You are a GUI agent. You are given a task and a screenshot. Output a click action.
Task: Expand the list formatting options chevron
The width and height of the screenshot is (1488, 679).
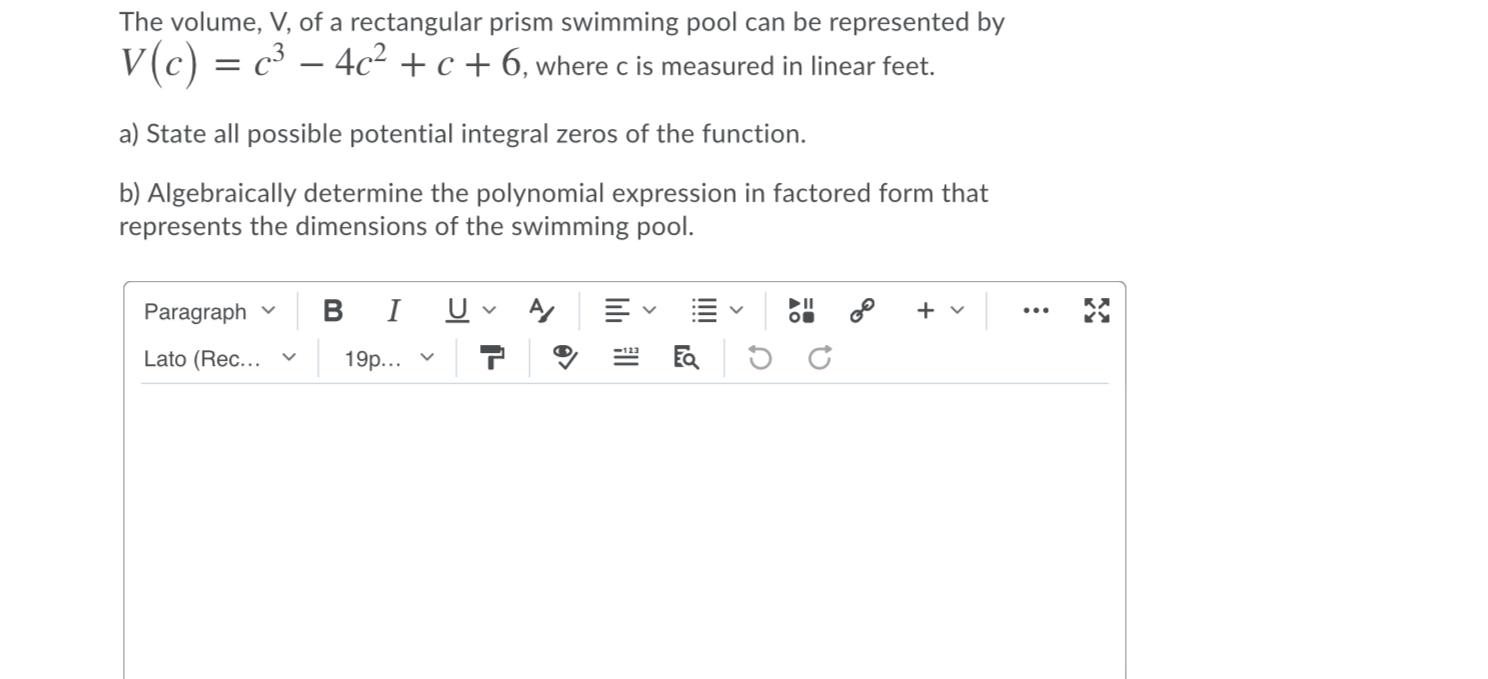click(x=737, y=311)
